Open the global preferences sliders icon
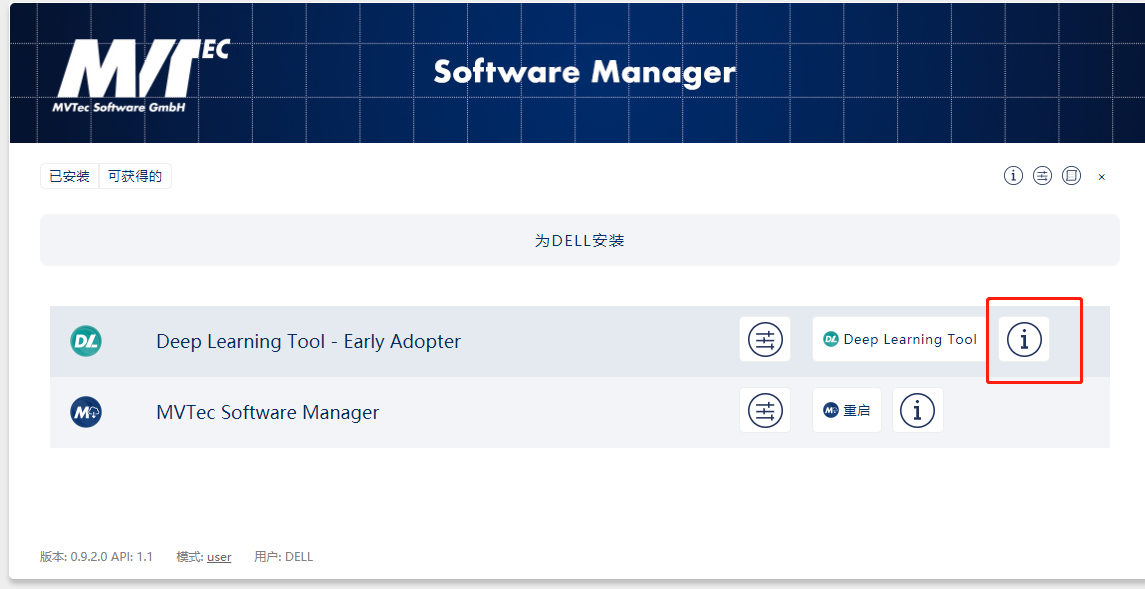The width and height of the screenshot is (1145, 589). [x=1042, y=175]
